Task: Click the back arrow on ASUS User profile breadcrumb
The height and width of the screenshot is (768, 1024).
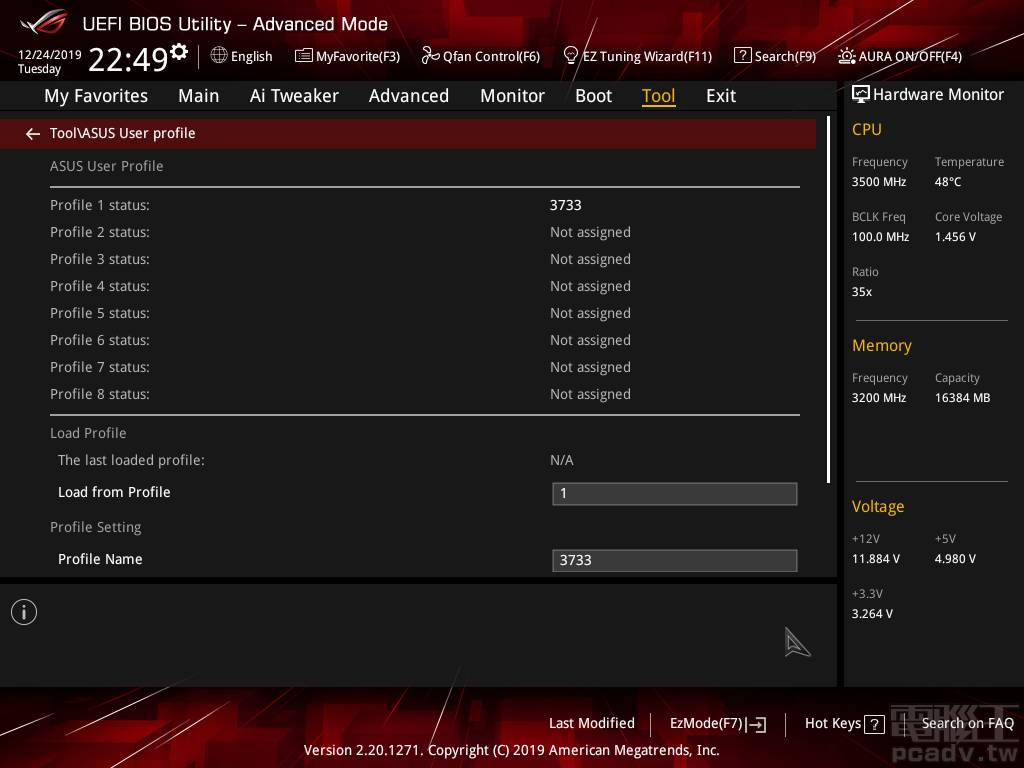Action: coord(33,133)
